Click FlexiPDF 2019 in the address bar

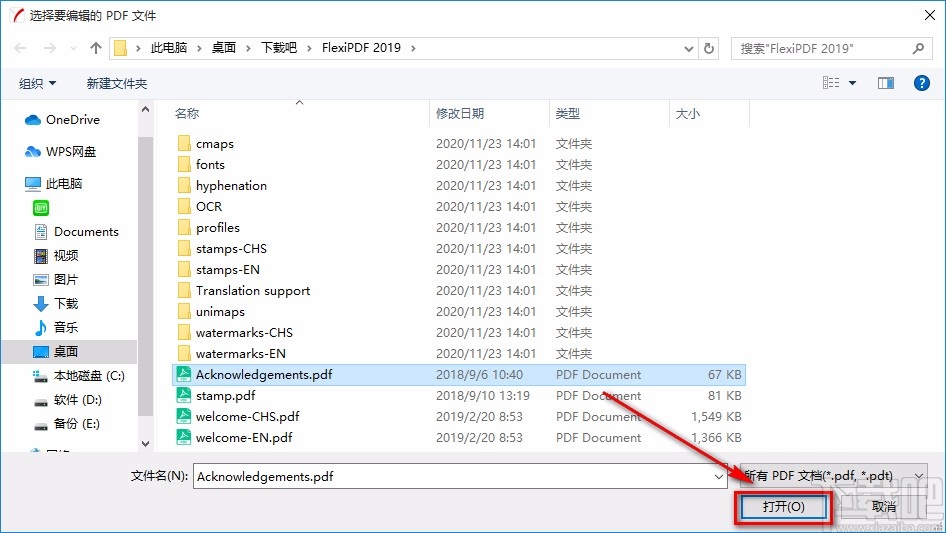[x=361, y=48]
